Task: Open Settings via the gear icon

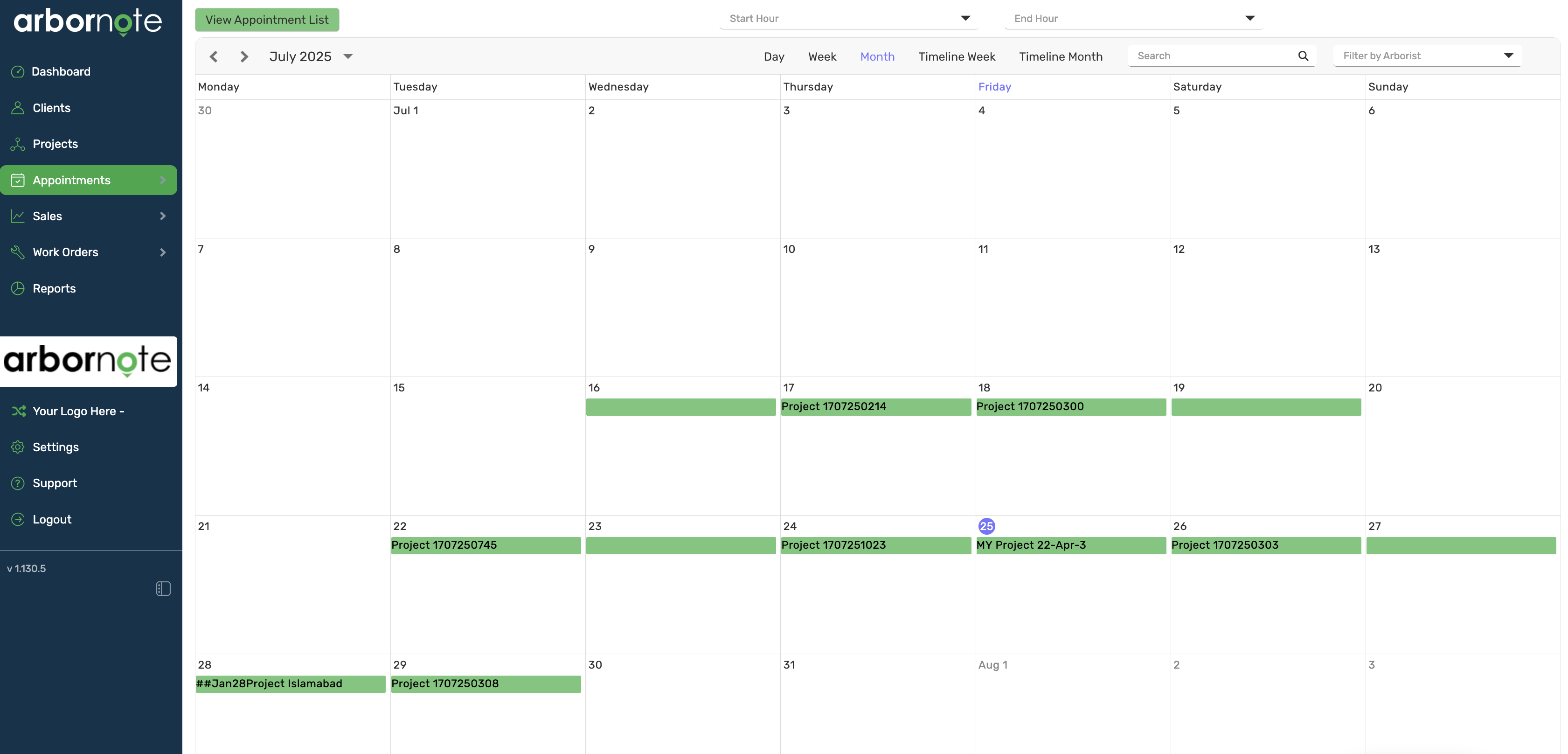Action: pyautogui.click(x=18, y=447)
